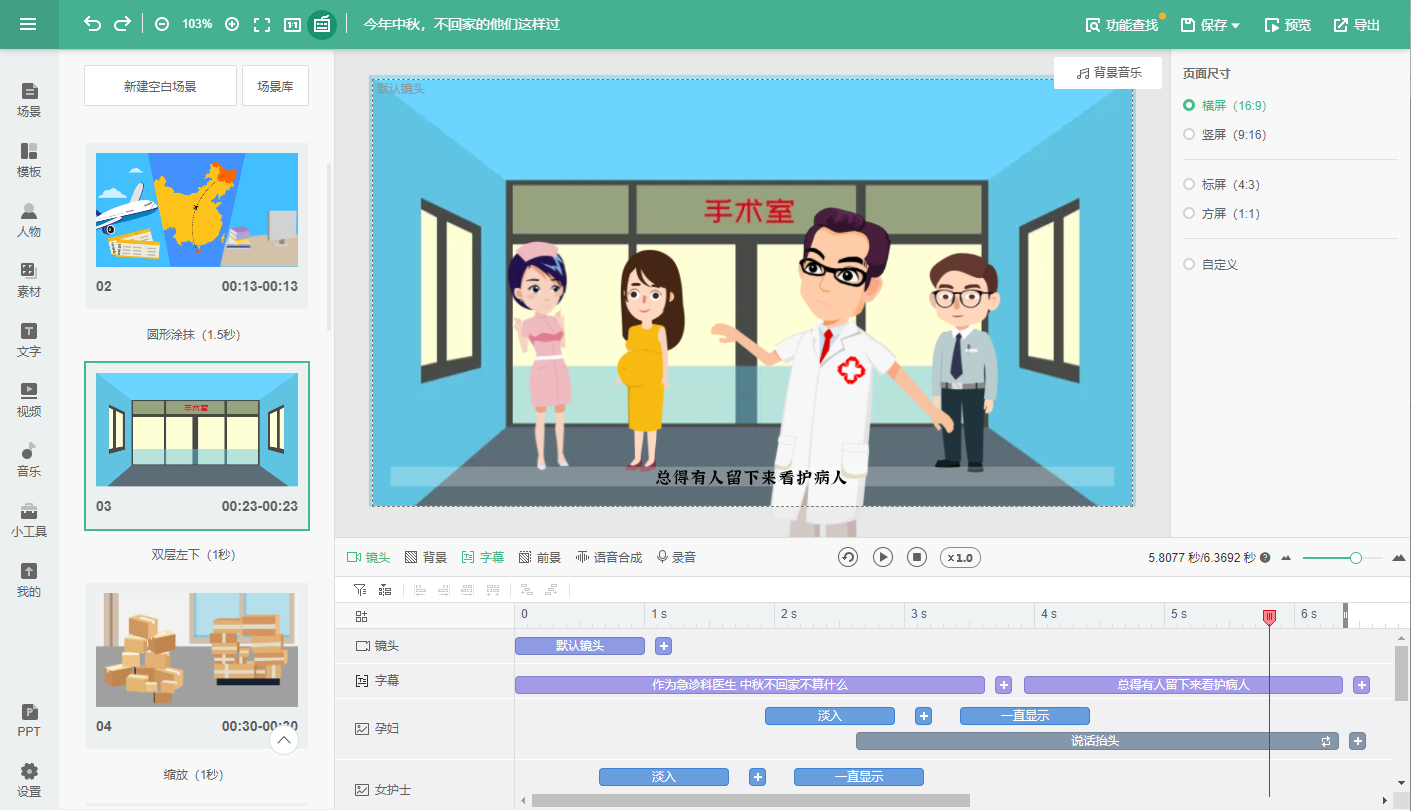Select scene 04 thumbnail
This screenshot has height=811, width=1411.
point(197,650)
